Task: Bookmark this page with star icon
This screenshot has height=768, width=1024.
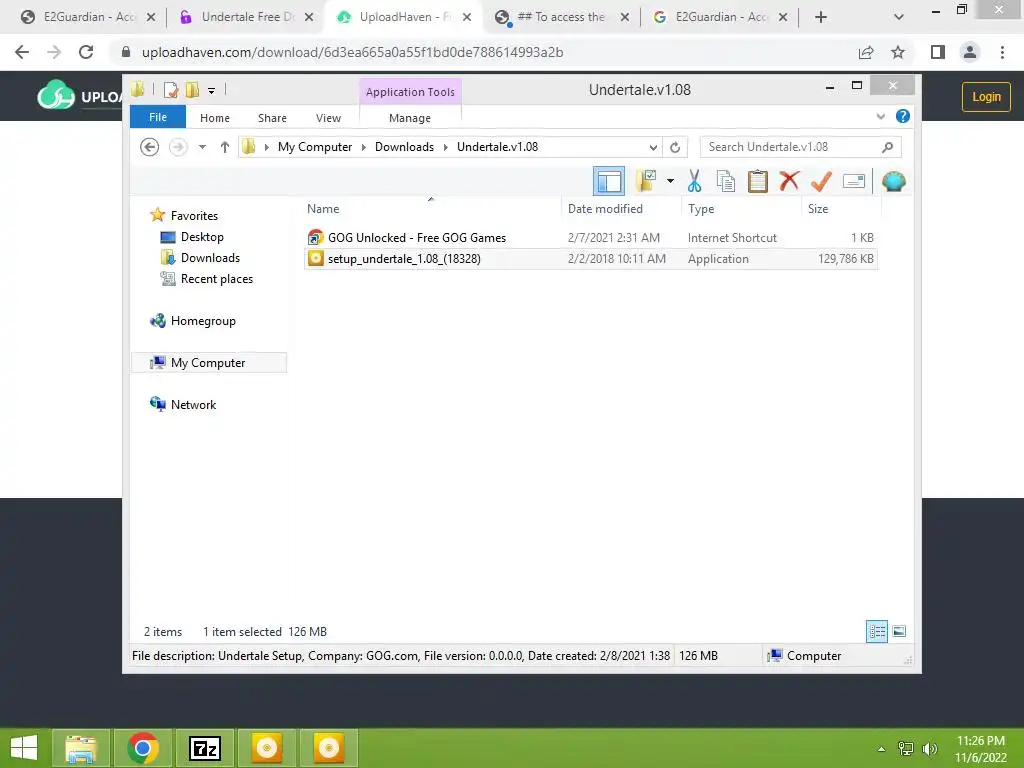Action: tap(898, 52)
